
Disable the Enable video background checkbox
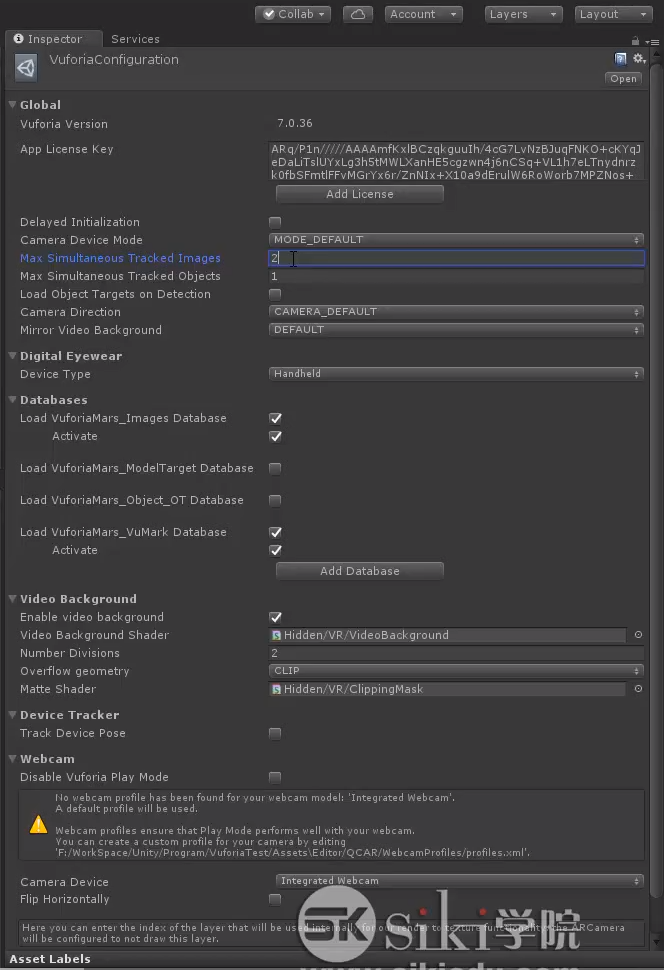click(x=275, y=617)
